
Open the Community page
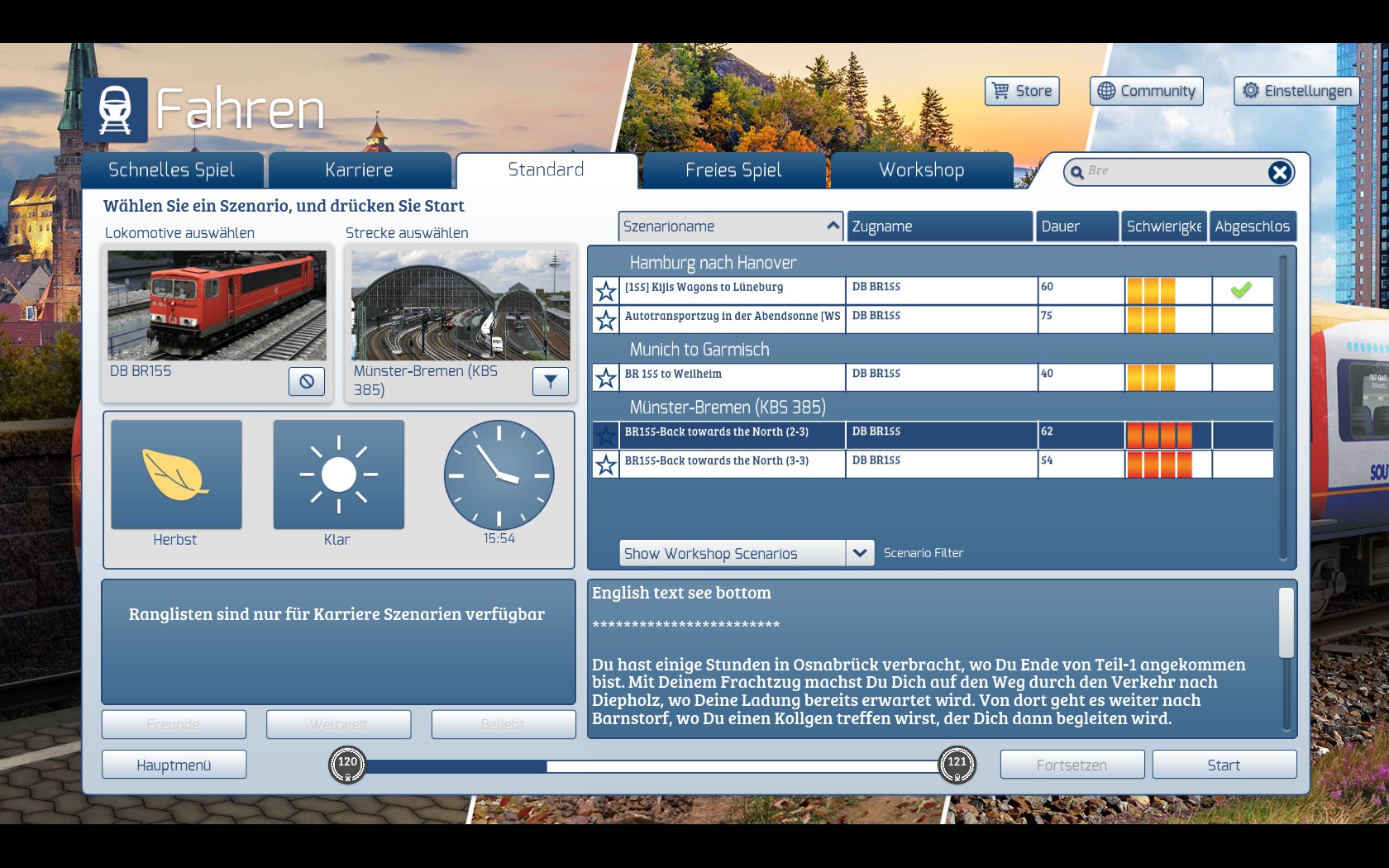pos(1146,91)
